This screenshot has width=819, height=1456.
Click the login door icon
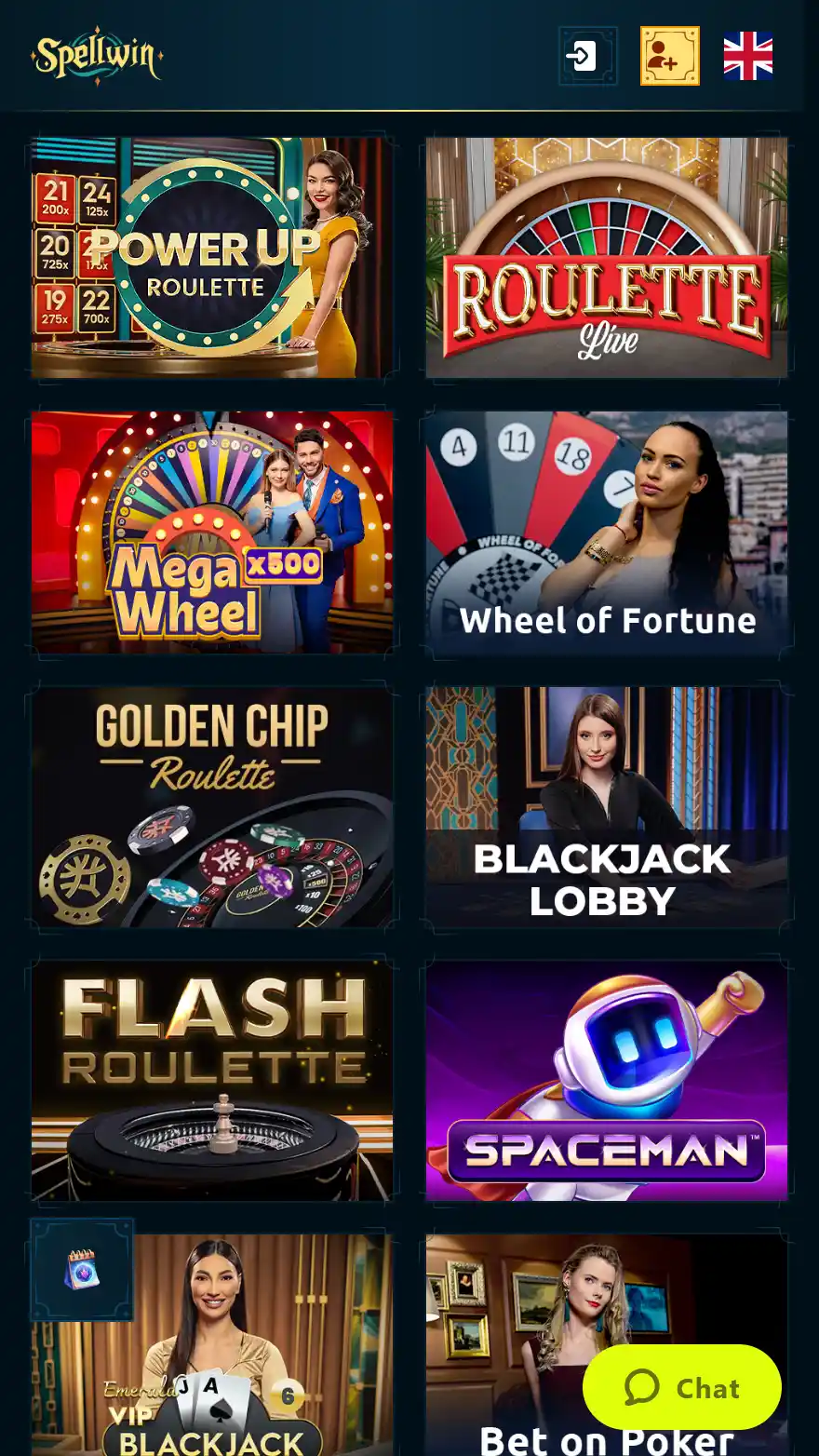coord(587,56)
